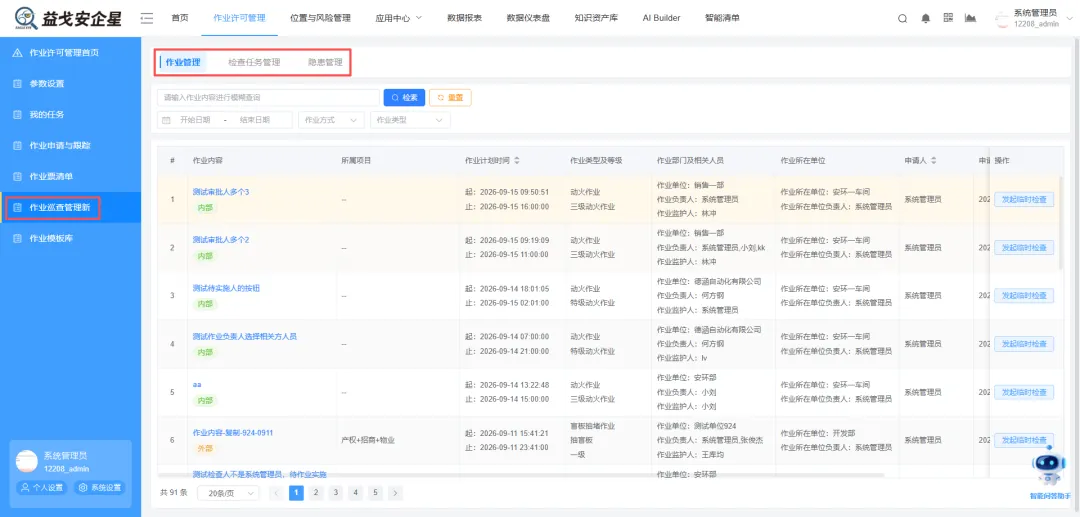The image size is (1080, 517).
Task: Sort by 申请人 column arrows
Action: pos(933,160)
